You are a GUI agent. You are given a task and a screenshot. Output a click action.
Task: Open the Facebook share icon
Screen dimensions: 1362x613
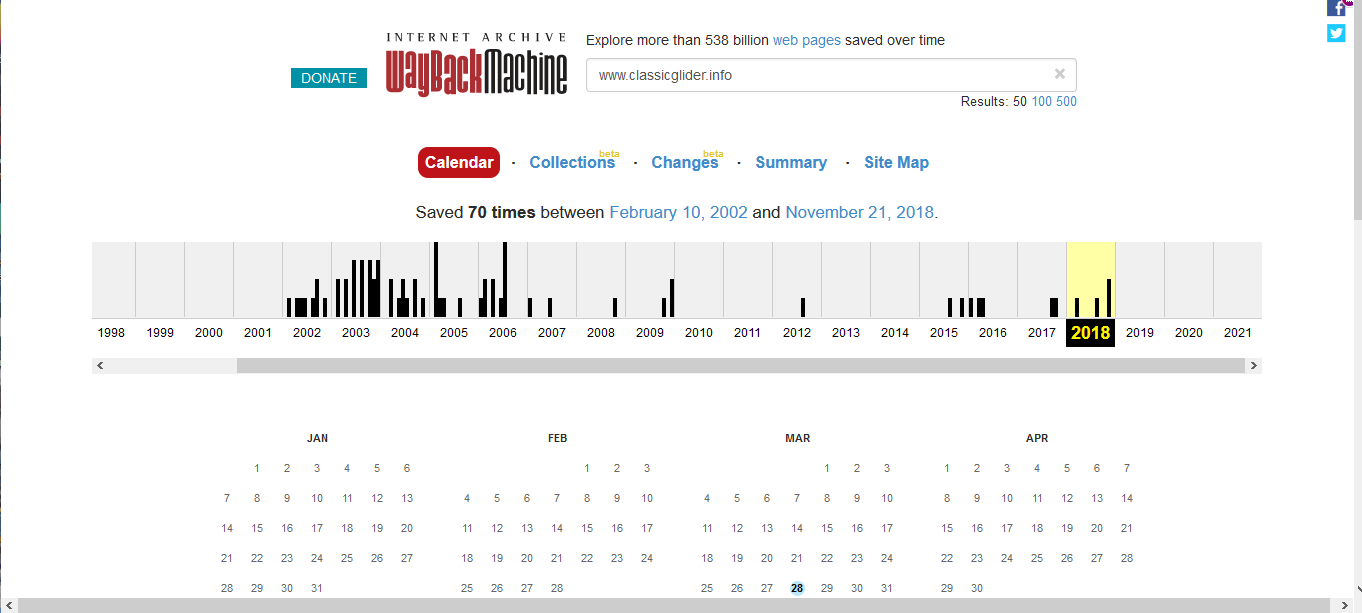1336,8
